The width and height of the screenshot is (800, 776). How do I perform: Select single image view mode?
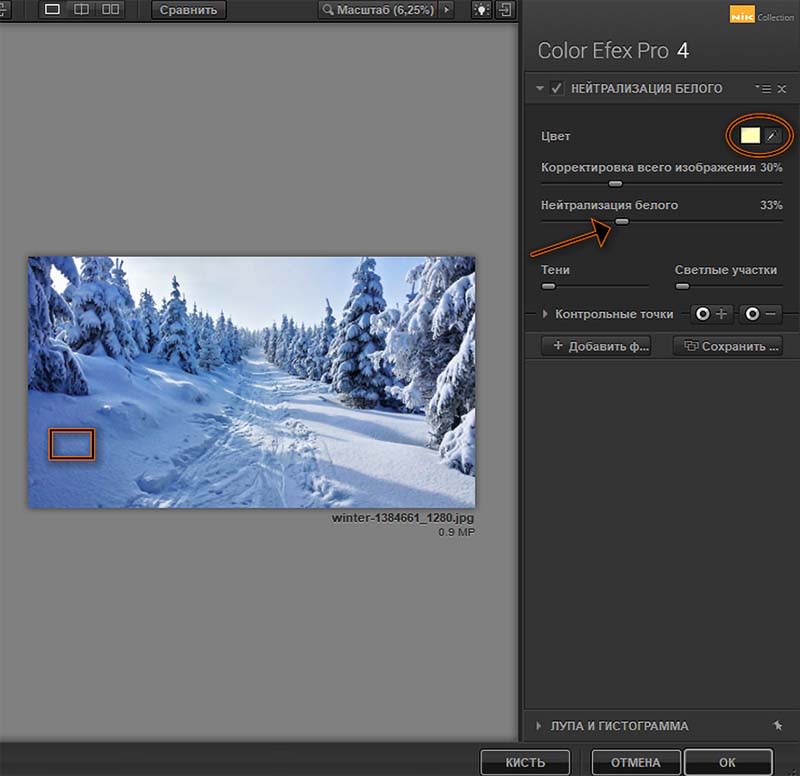pyautogui.click(x=52, y=9)
